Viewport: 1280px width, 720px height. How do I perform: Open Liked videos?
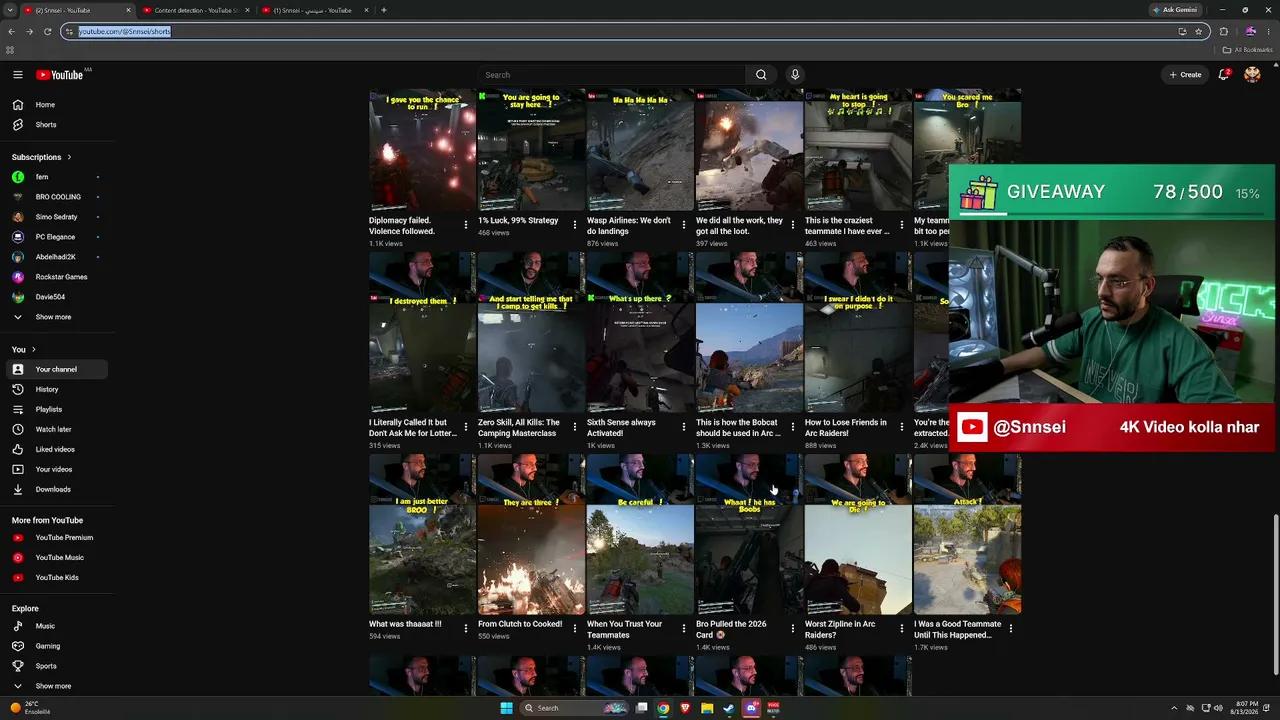[54, 449]
